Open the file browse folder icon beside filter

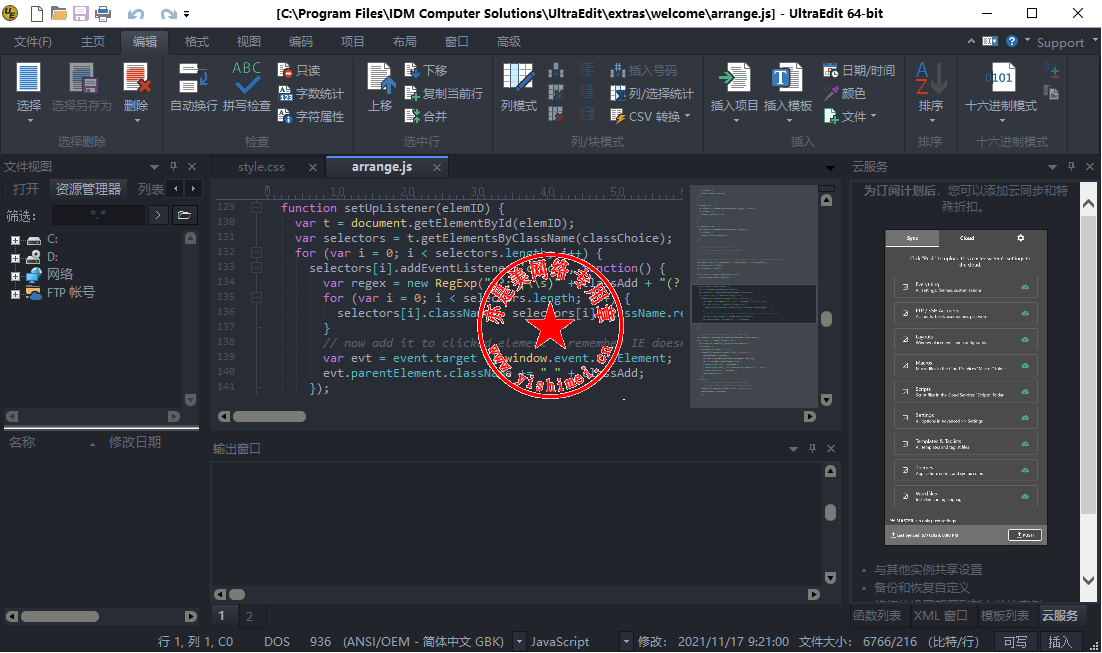[184, 215]
